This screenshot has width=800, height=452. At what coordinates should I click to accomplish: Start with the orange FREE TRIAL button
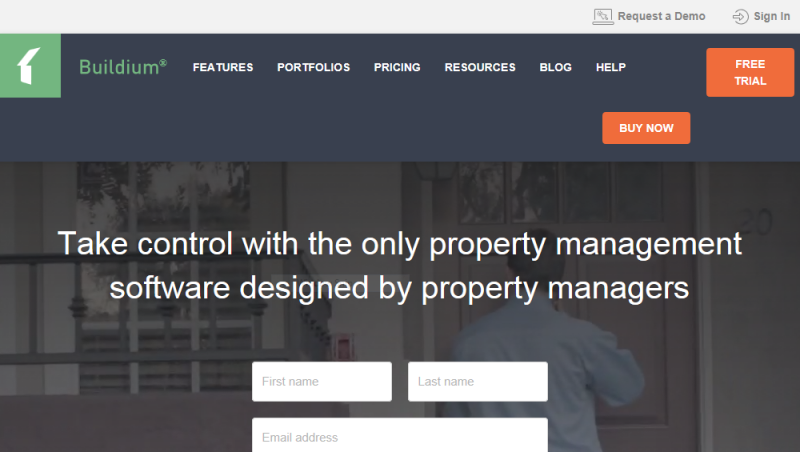click(750, 72)
